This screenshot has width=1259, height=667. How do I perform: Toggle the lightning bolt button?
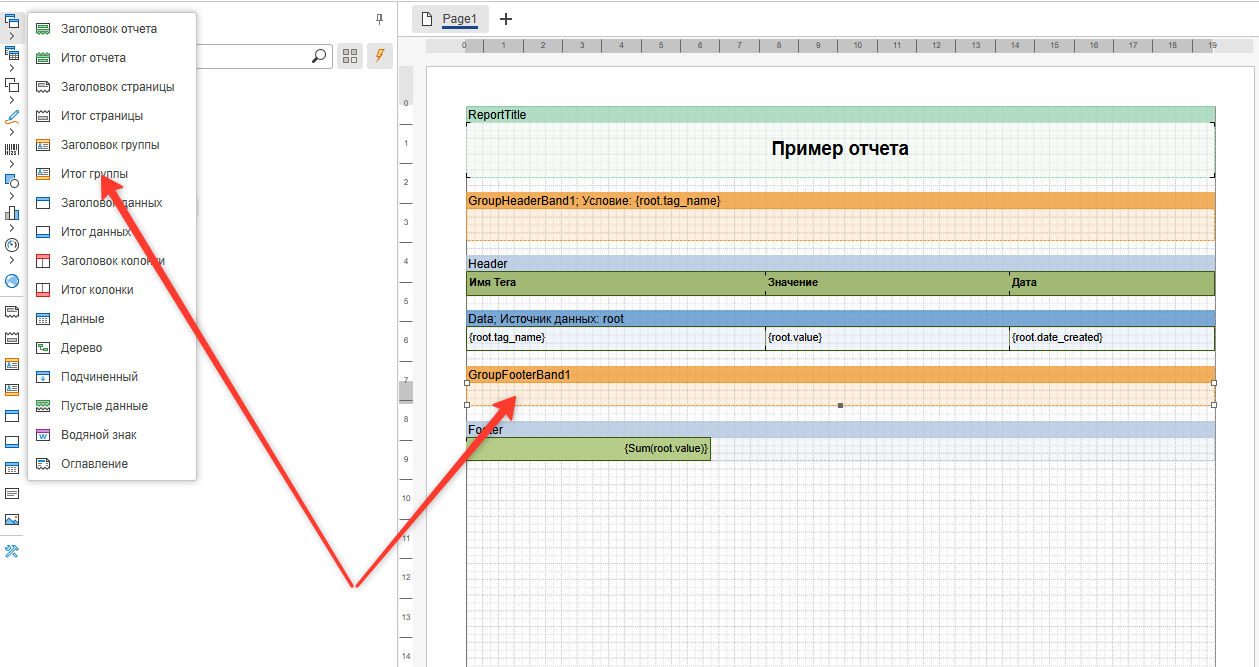pos(379,57)
